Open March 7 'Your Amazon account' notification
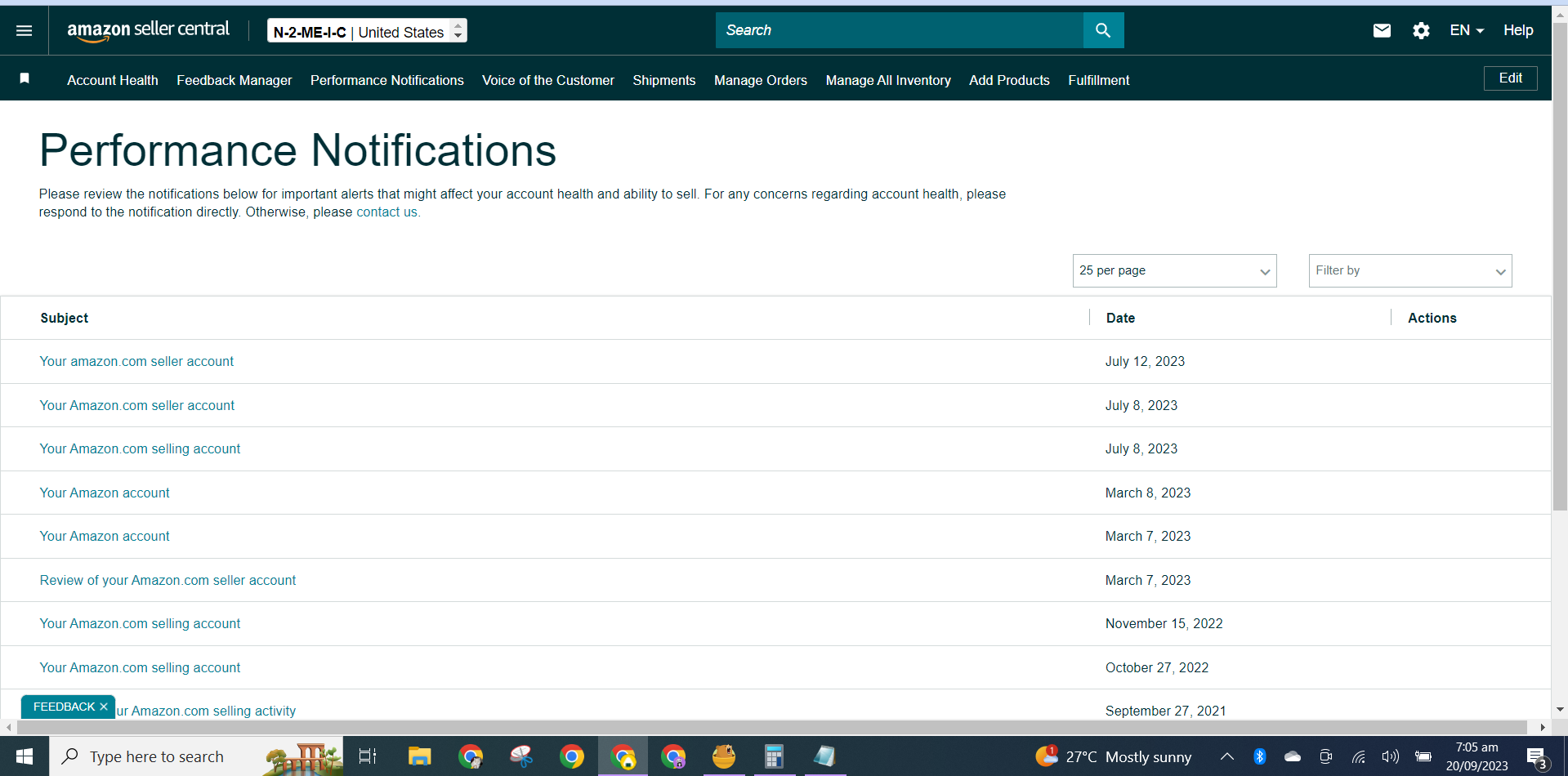This screenshot has width=1568, height=776. [x=105, y=536]
